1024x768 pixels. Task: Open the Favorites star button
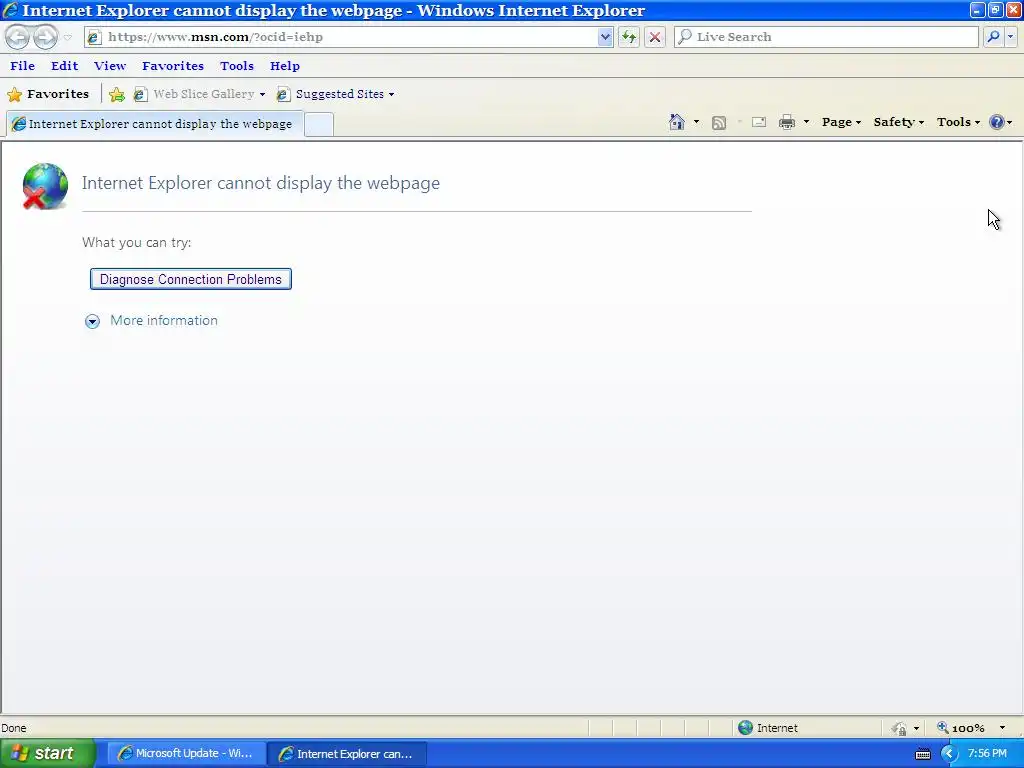pyautogui.click(x=48, y=94)
